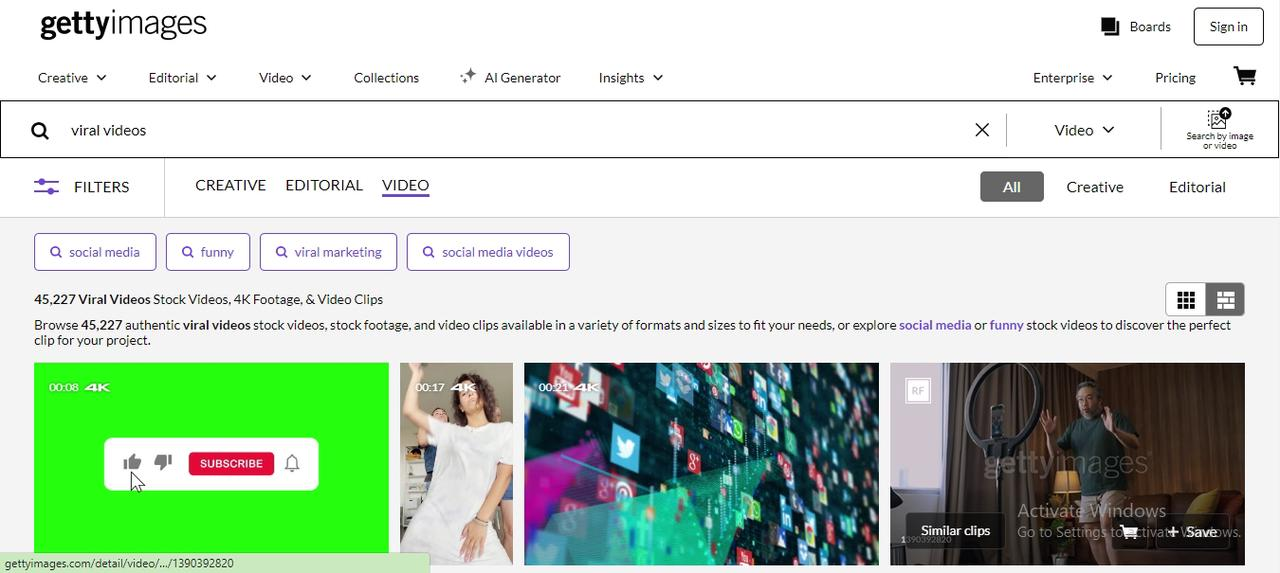Choose the social media suggestion chip
1280x573 pixels.
[95, 252]
